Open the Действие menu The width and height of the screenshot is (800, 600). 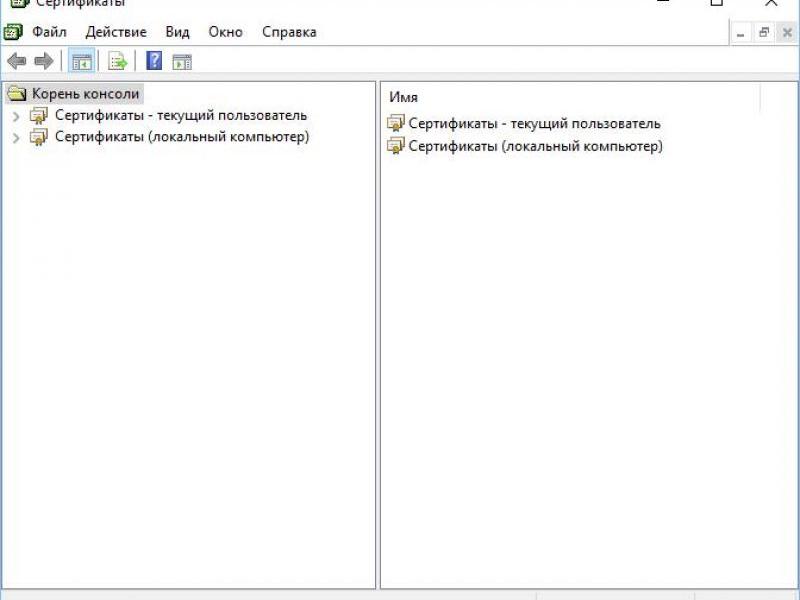tap(116, 32)
